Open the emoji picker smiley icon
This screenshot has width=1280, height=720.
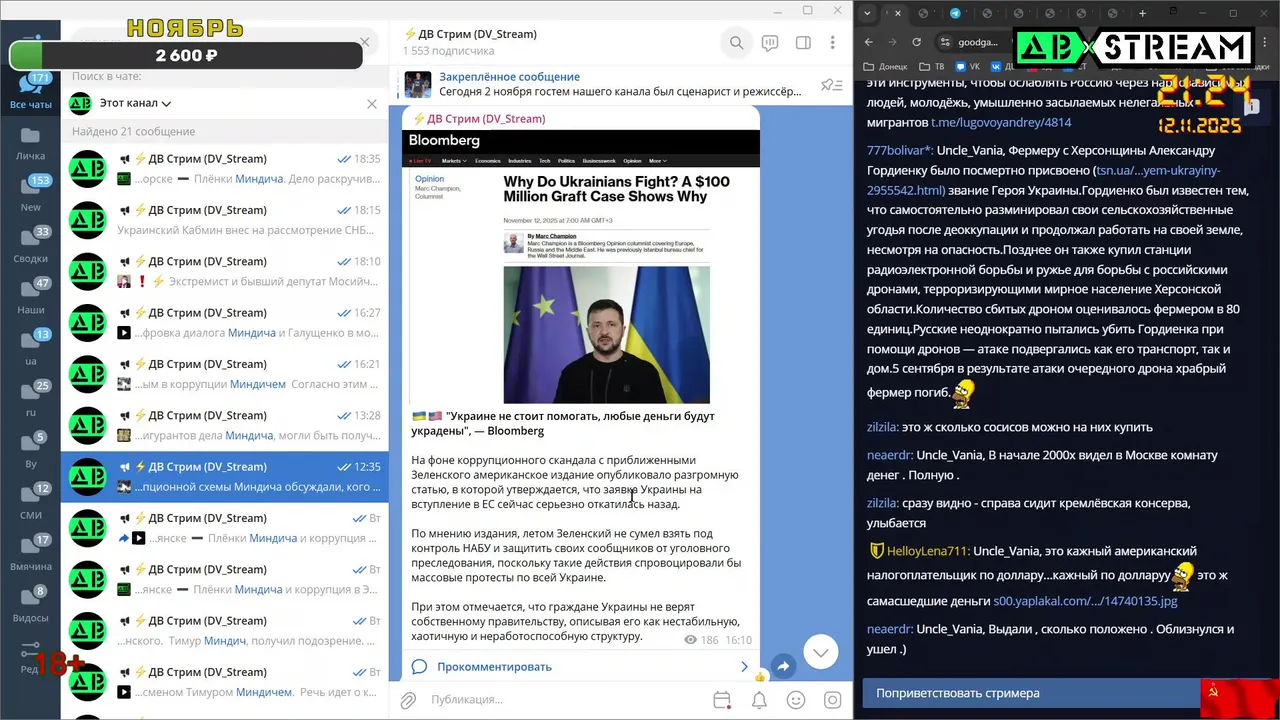tap(796, 700)
